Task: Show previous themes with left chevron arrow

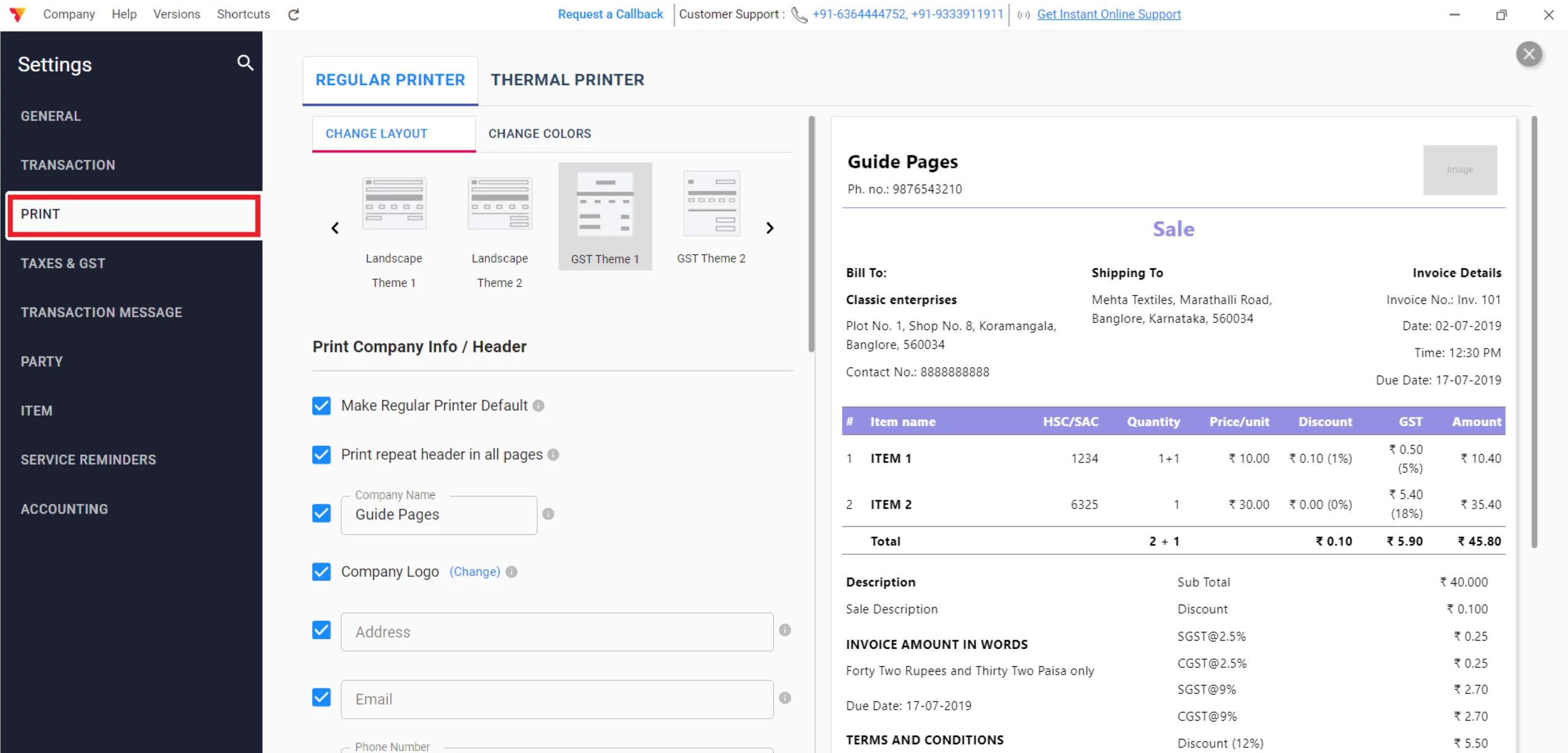Action: click(335, 228)
